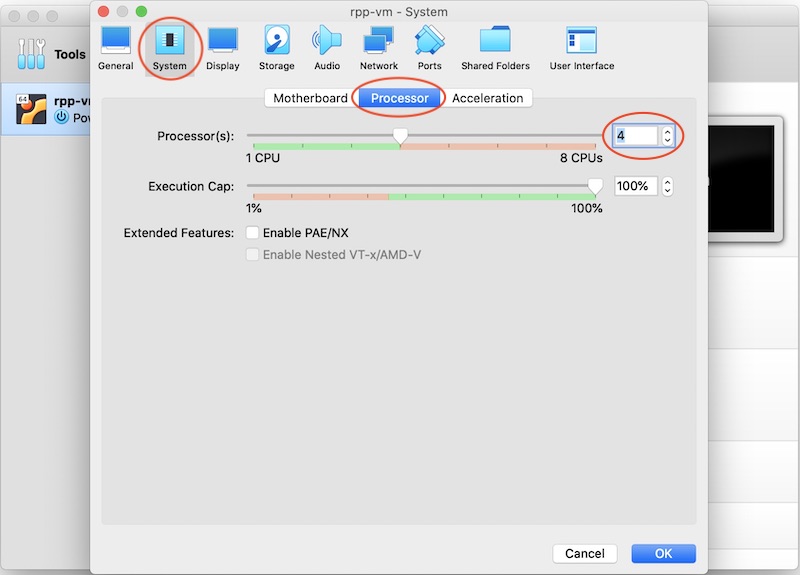The height and width of the screenshot is (575, 800).
Task: Click the '8 CPUs' label under the slider
Action: coord(581,158)
